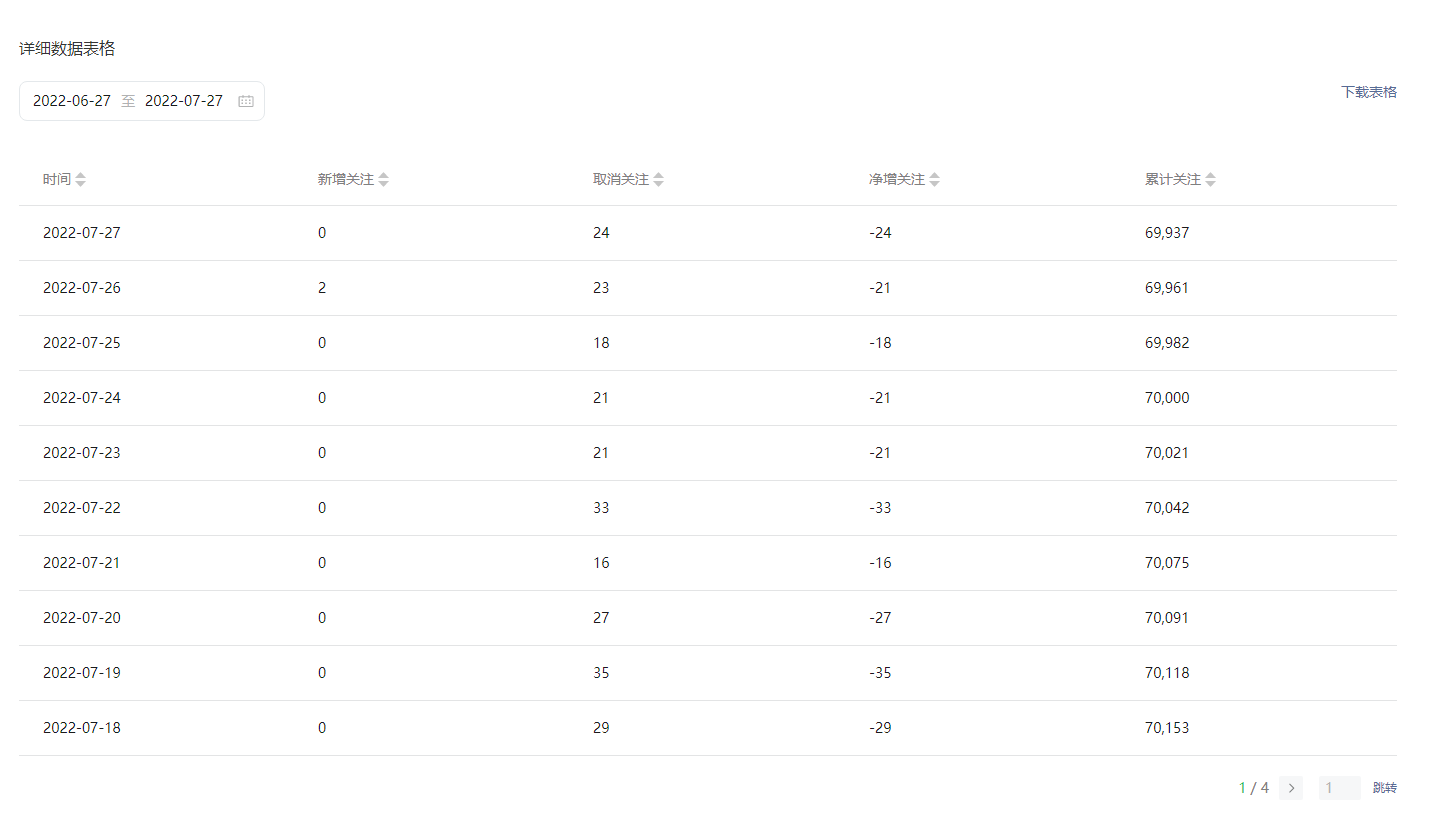Click net change value -18
Image resolution: width=1434 pixels, height=832 pixels.
tap(880, 343)
